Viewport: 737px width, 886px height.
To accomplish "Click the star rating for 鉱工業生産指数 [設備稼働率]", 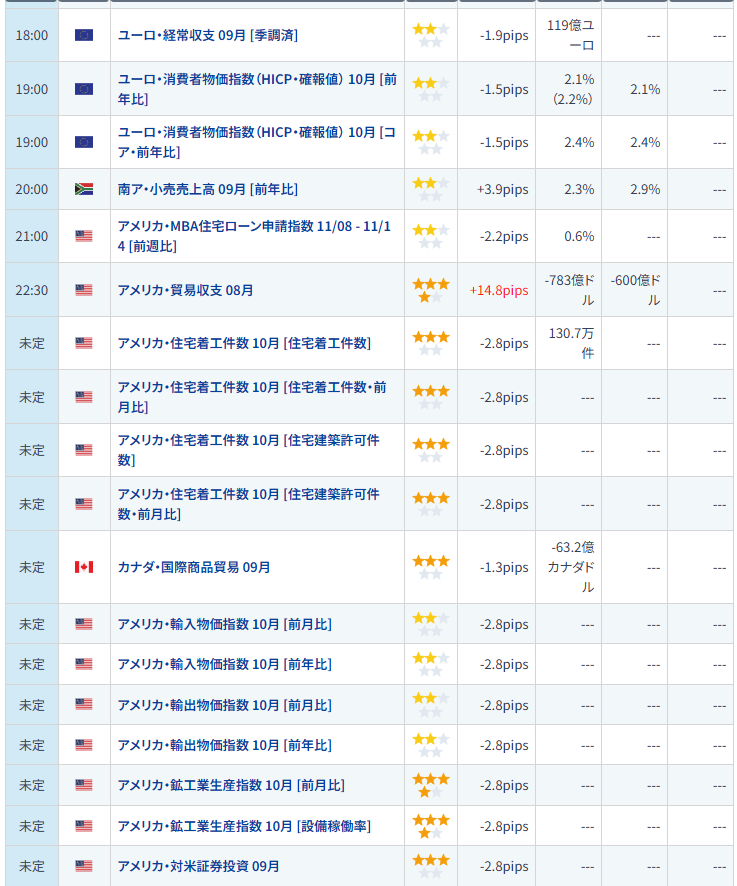I will pos(431,826).
